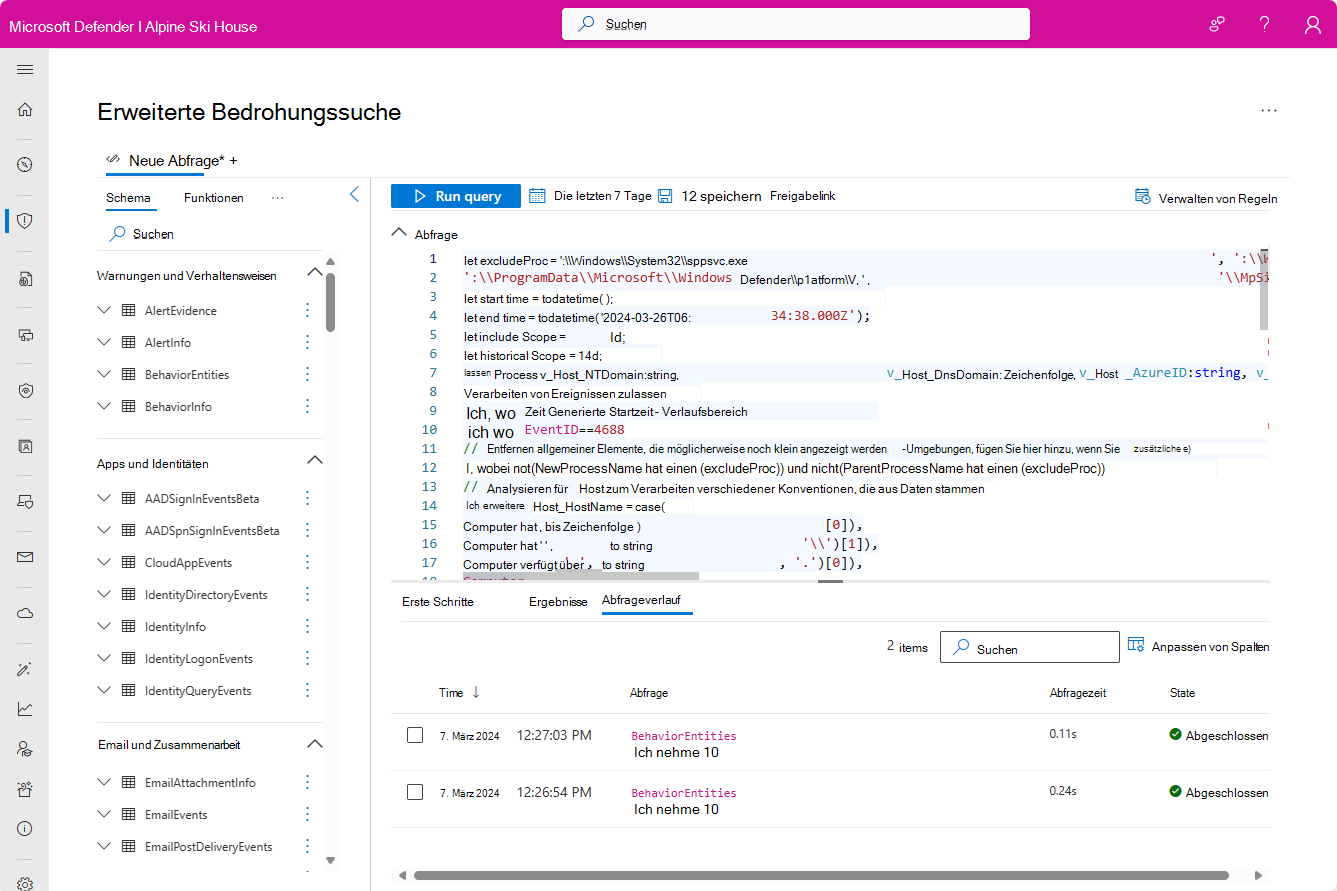
Task: Select the Neue Abfrage* tab
Action: 166,160
